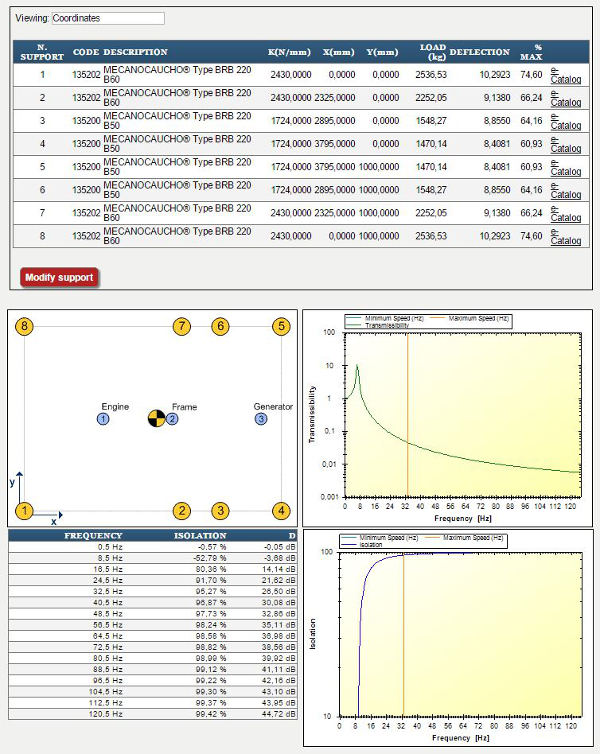The image size is (600, 754).
Task: Click the Modify support button
Action: pos(59,277)
